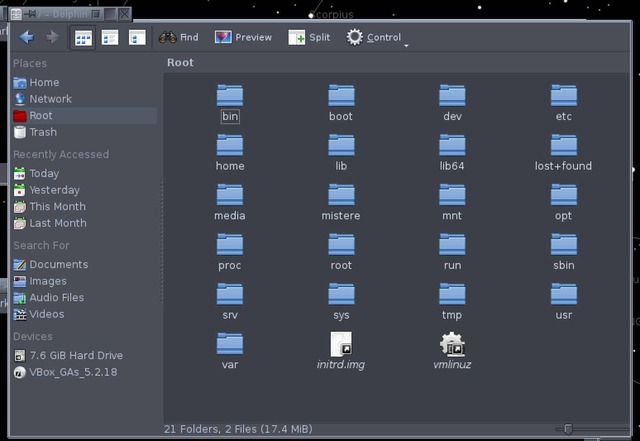Select the initrd.img file link

(x=341, y=344)
